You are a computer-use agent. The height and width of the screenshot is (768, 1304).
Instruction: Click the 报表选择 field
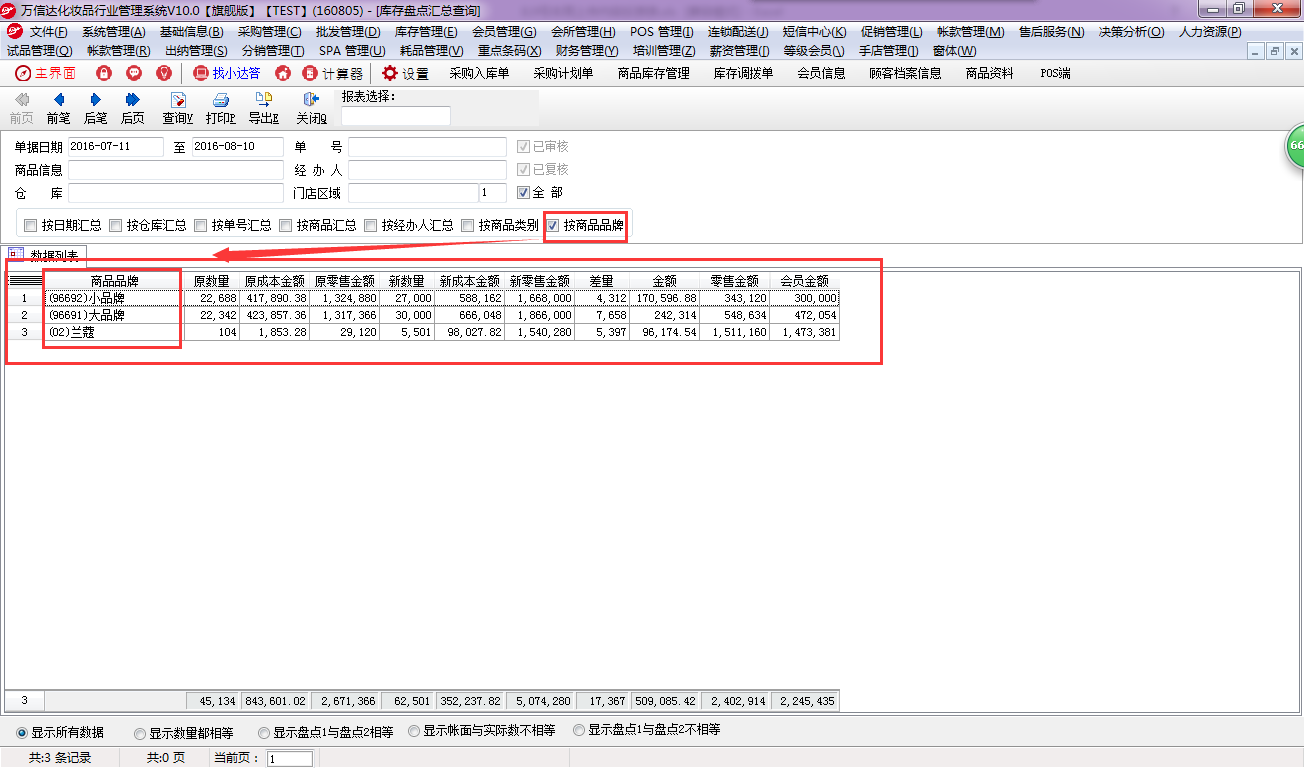395,116
